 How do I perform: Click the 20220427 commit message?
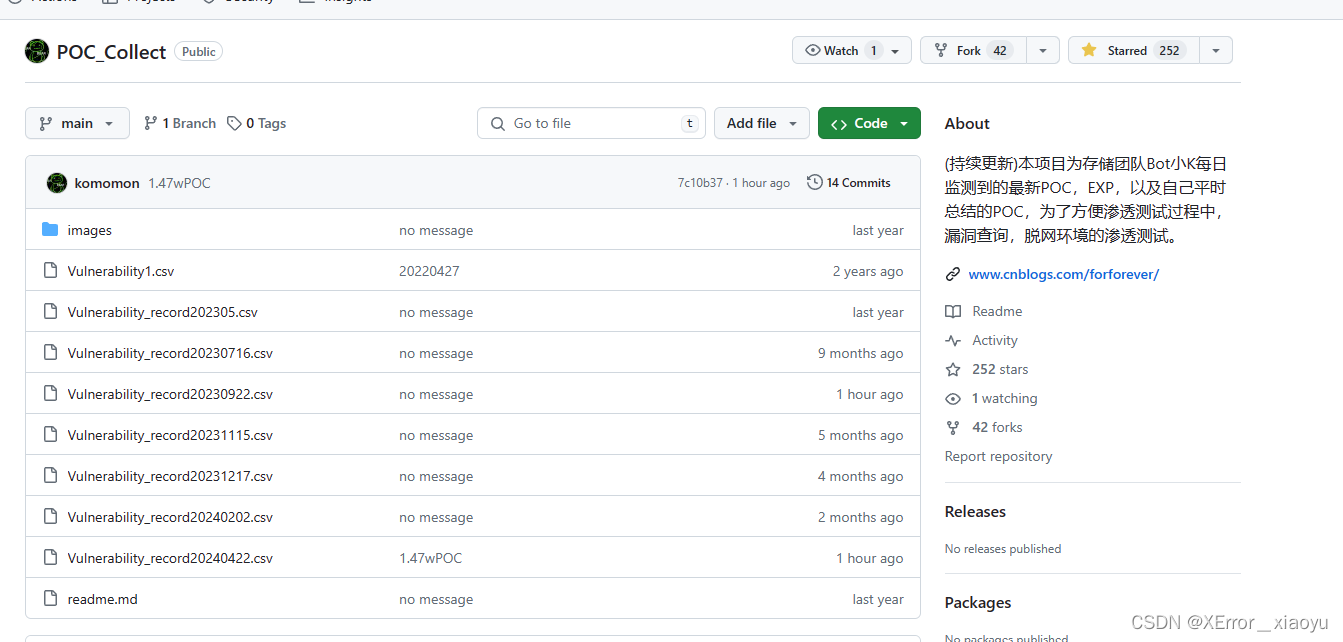(429, 271)
